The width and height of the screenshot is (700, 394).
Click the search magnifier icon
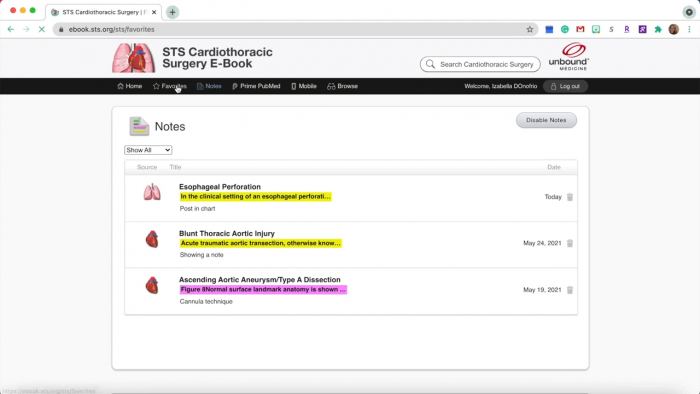pos(430,64)
